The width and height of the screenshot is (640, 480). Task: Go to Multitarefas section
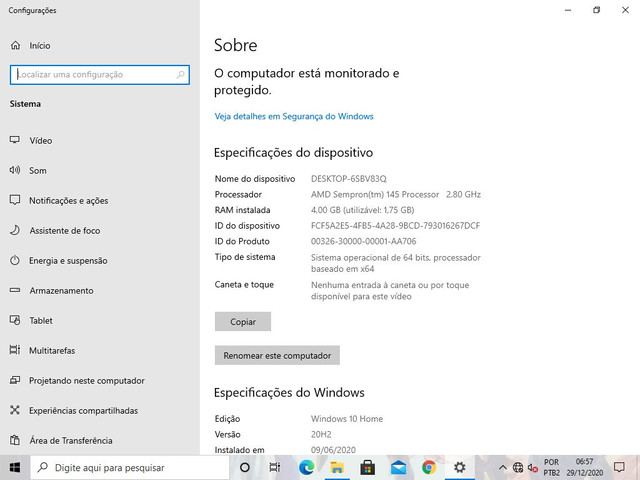click(x=52, y=351)
